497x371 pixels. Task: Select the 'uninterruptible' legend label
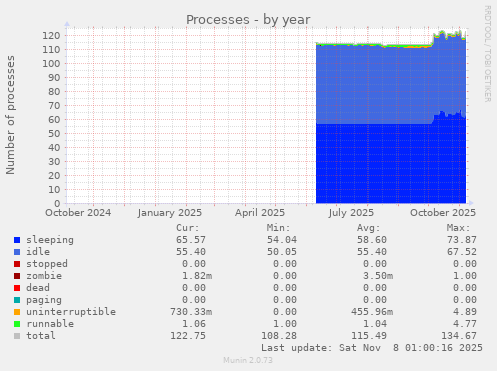[71, 312]
